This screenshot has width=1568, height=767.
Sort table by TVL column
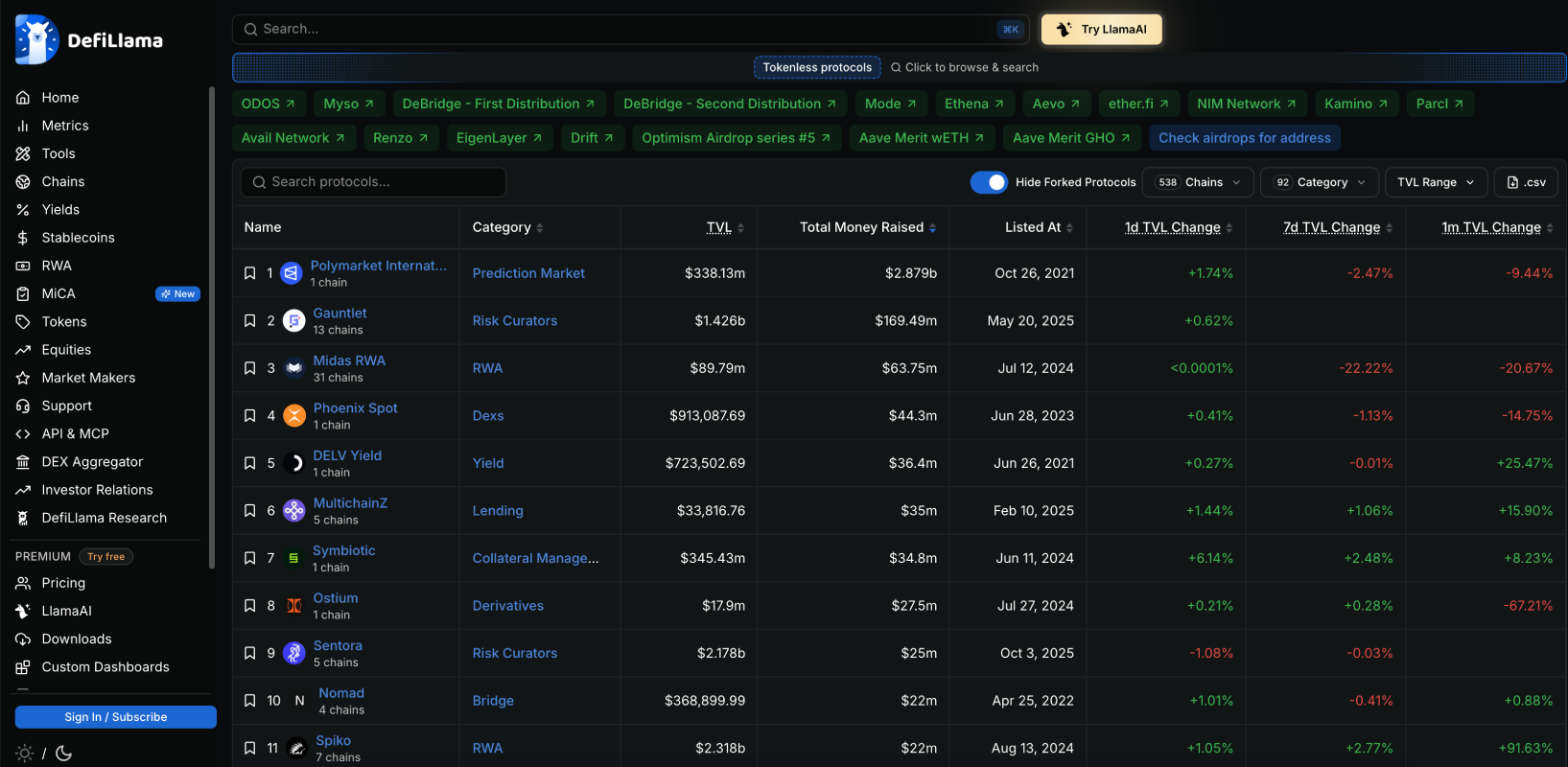(725, 227)
